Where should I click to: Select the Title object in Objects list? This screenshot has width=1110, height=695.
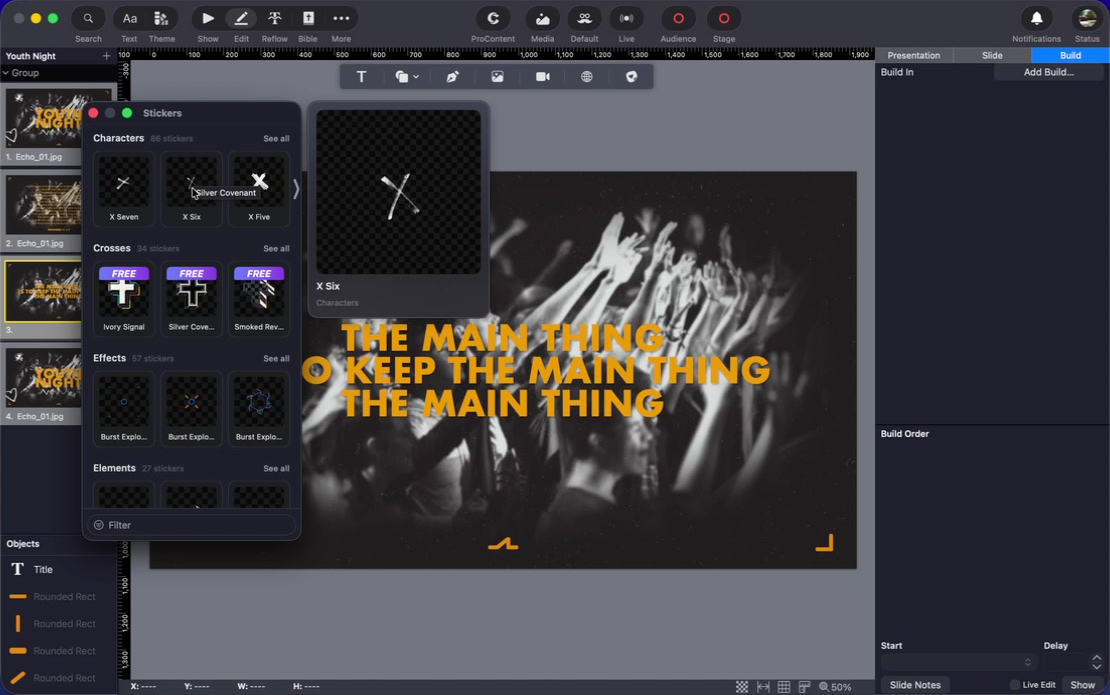(x=58, y=570)
